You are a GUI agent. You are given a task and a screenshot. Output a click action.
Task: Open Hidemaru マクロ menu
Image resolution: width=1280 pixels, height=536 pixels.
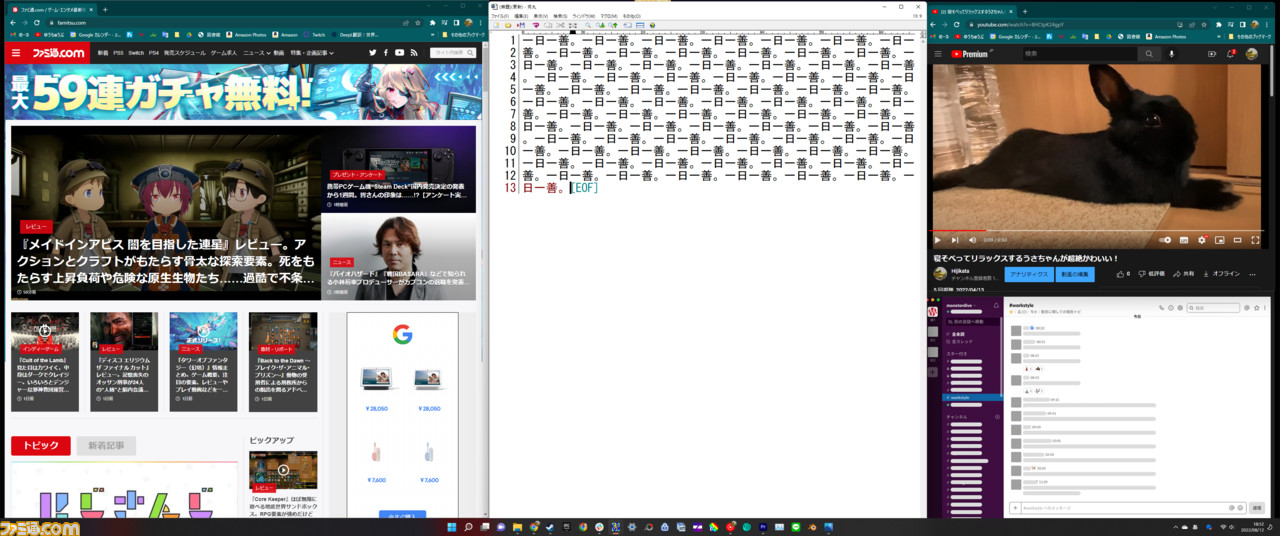[x=608, y=16]
